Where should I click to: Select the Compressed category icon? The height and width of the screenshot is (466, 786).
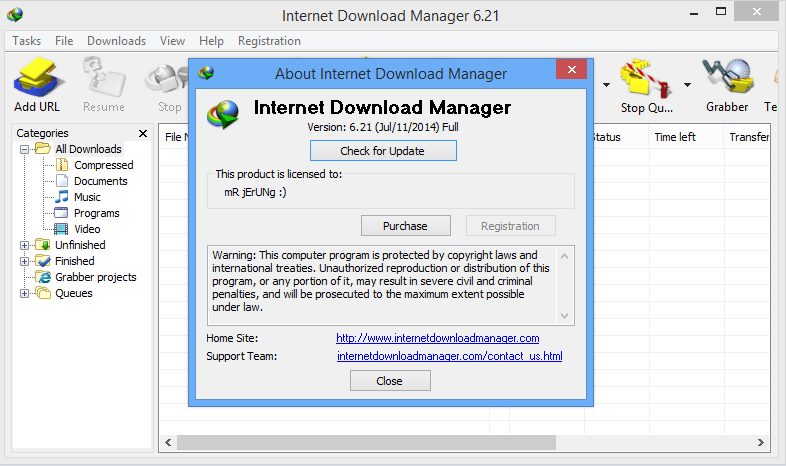point(62,165)
